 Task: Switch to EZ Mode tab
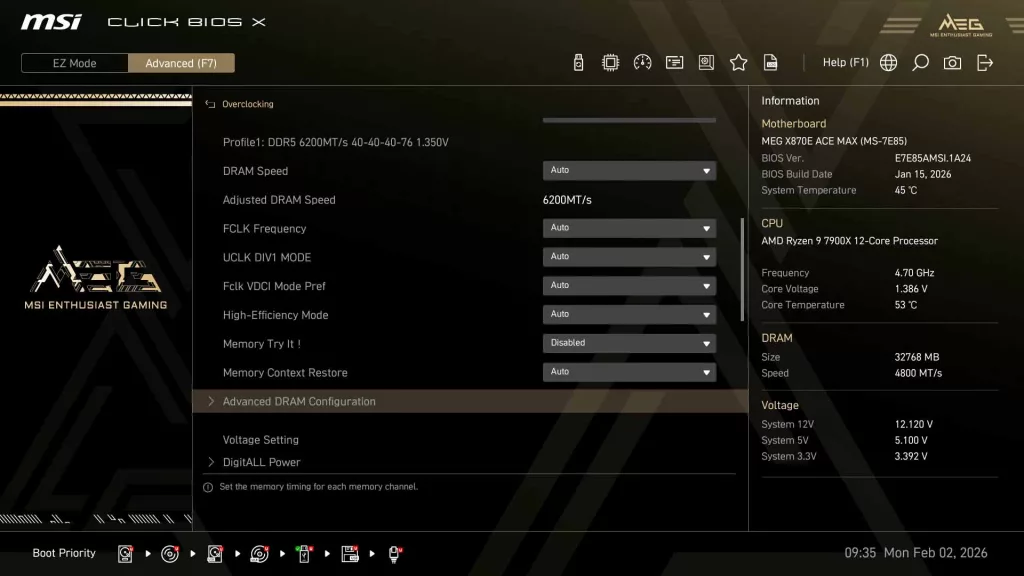[x=73, y=62]
